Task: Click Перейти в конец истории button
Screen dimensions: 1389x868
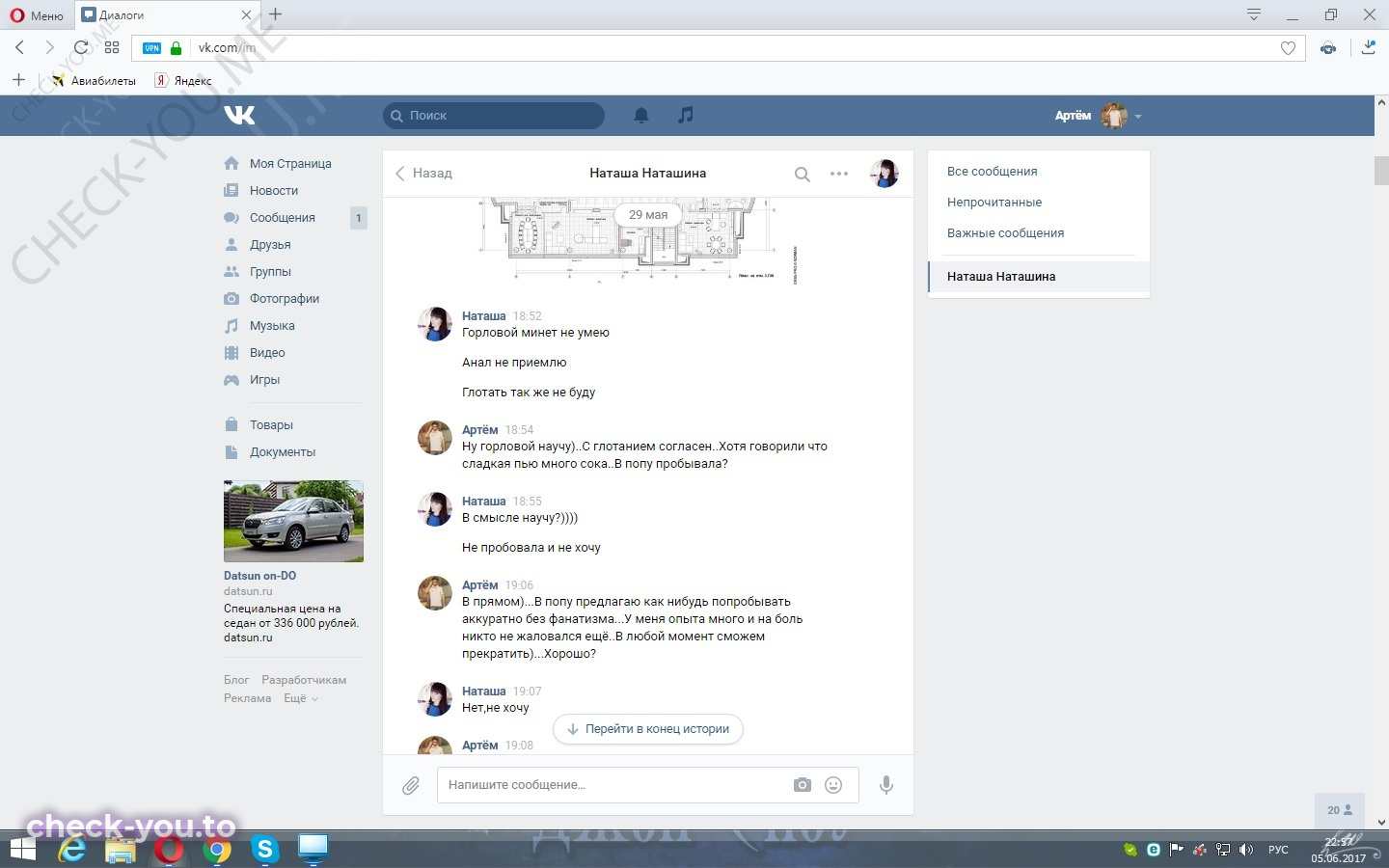Action: pyautogui.click(x=648, y=729)
